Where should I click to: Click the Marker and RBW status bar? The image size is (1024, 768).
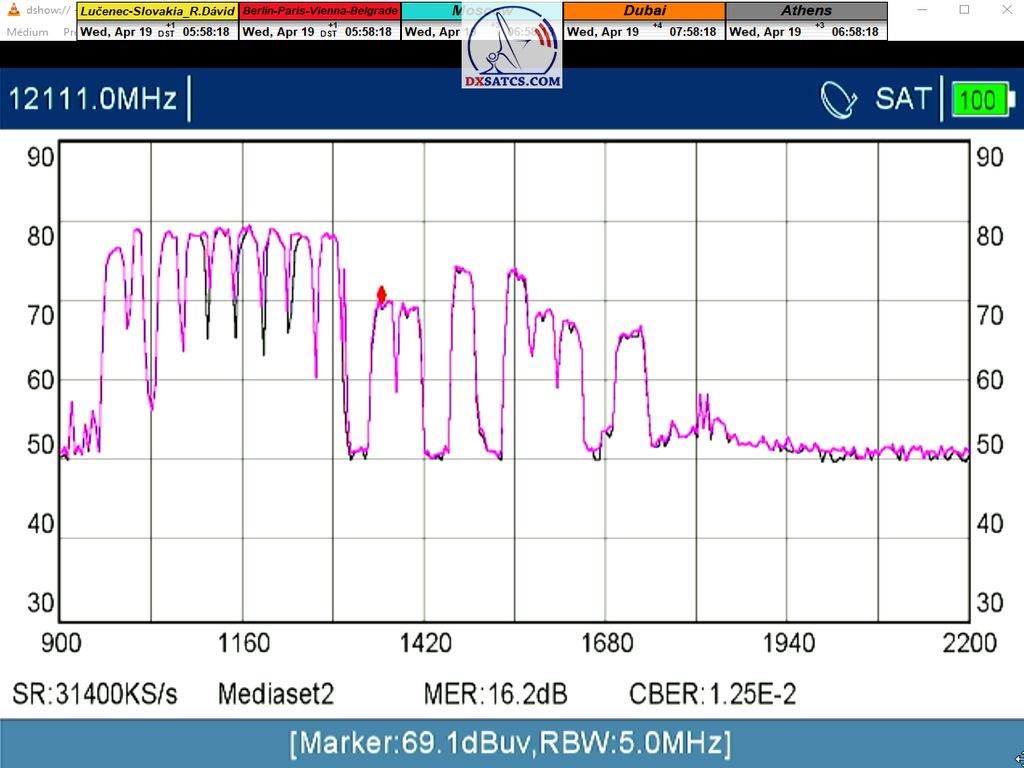(511, 743)
